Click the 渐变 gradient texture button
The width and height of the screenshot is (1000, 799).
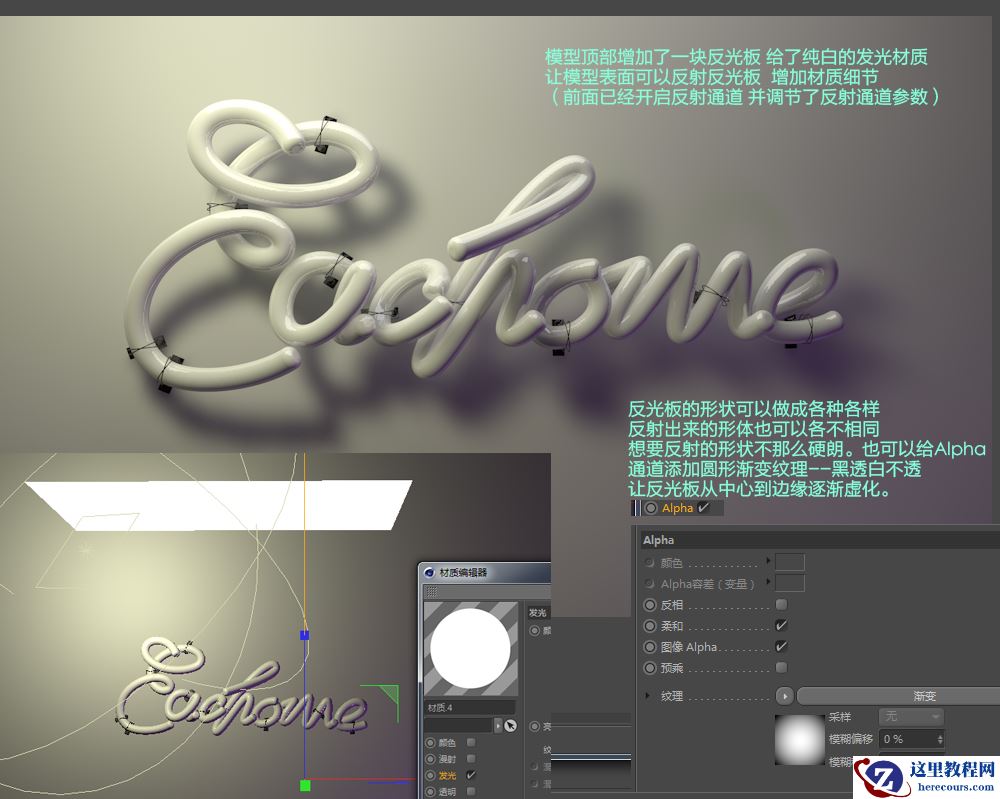(x=924, y=696)
